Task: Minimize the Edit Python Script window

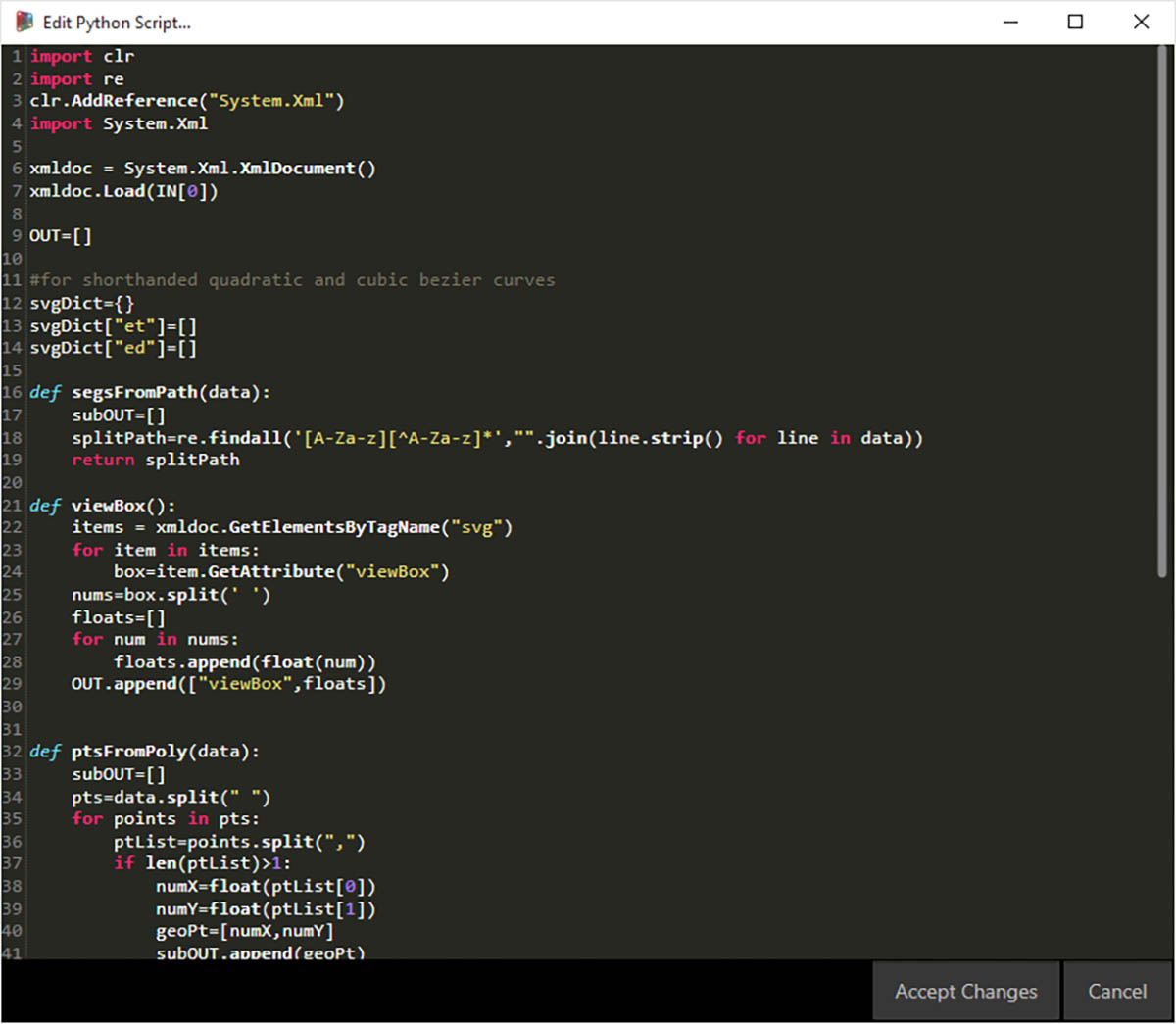Action: click(1010, 22)
